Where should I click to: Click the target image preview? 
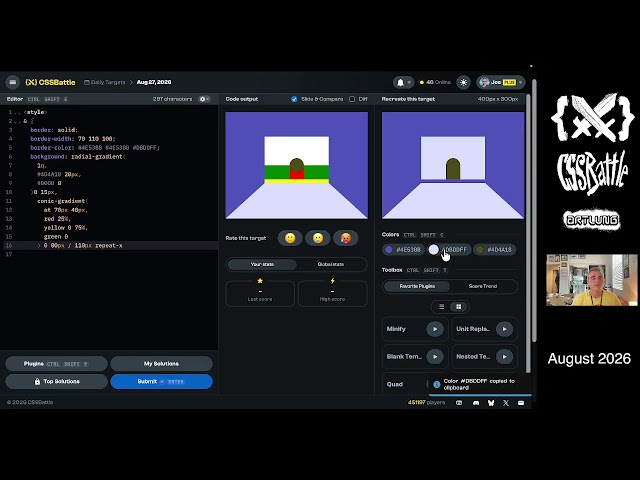(x=453, y=165)
